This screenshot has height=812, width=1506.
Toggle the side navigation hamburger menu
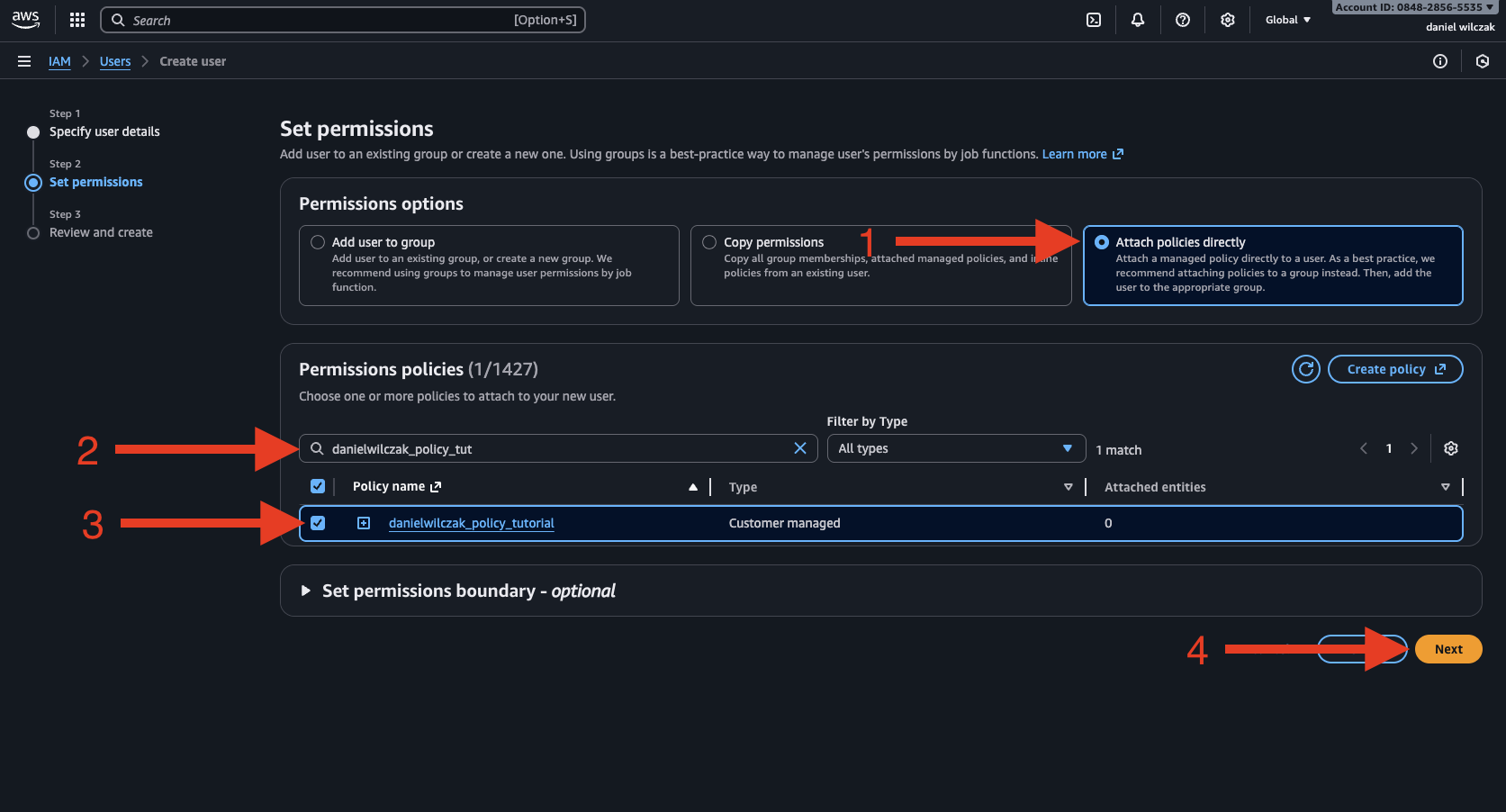tap(24, 61)
